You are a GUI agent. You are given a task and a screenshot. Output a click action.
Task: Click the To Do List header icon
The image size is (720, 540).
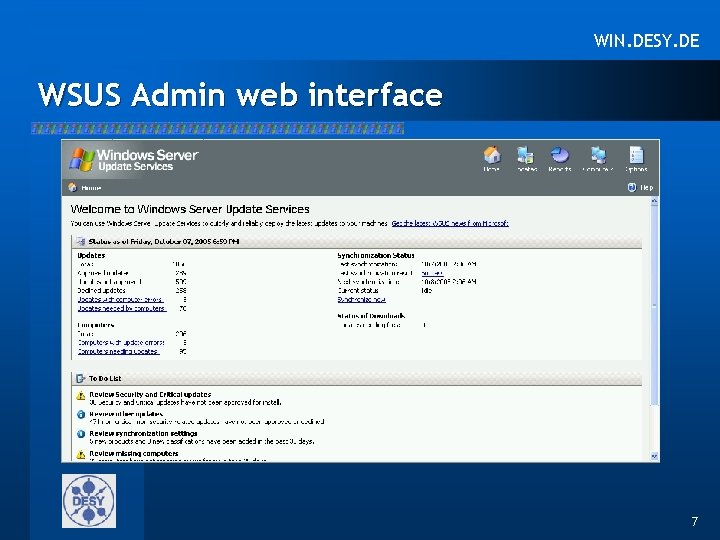click(x=81, y=378)
